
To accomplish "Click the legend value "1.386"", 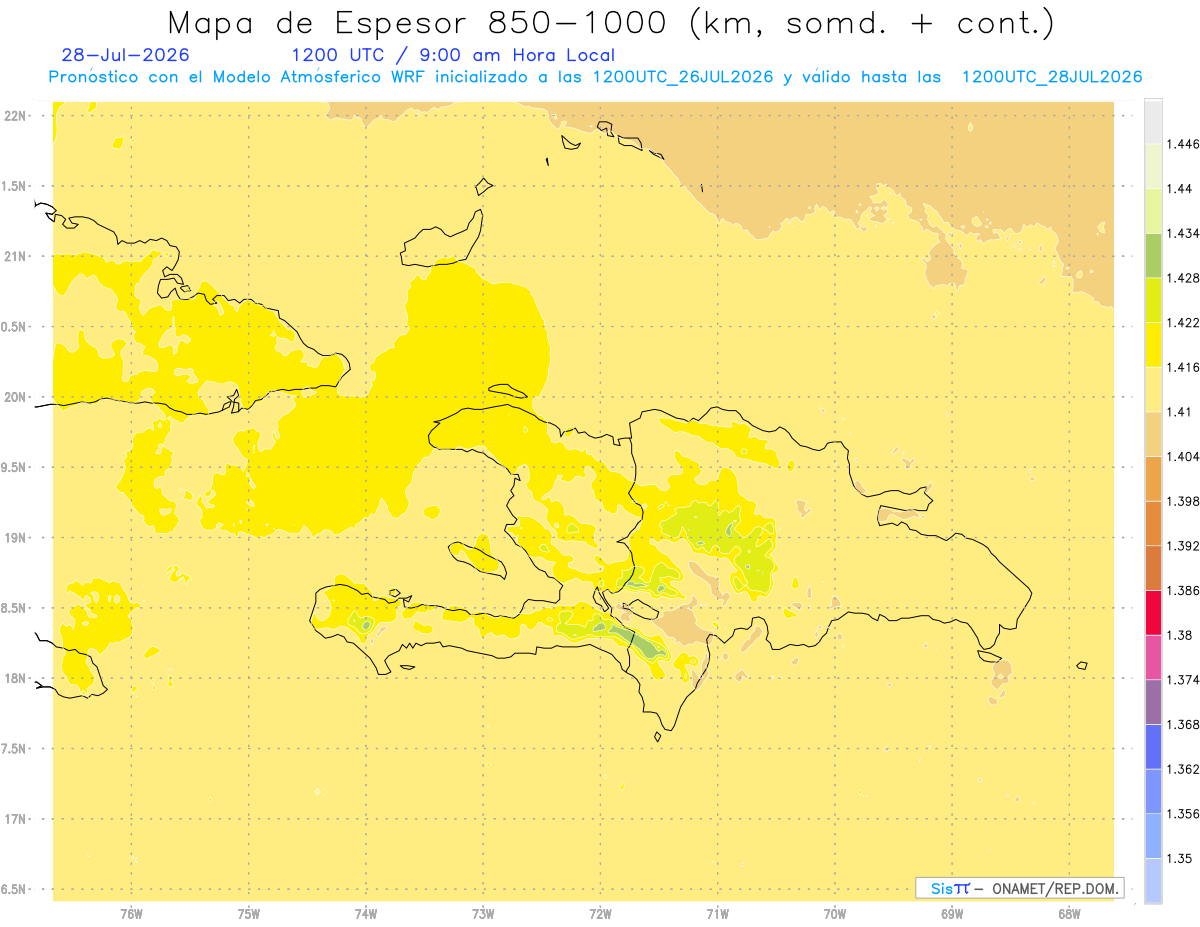I will 1183,590.
